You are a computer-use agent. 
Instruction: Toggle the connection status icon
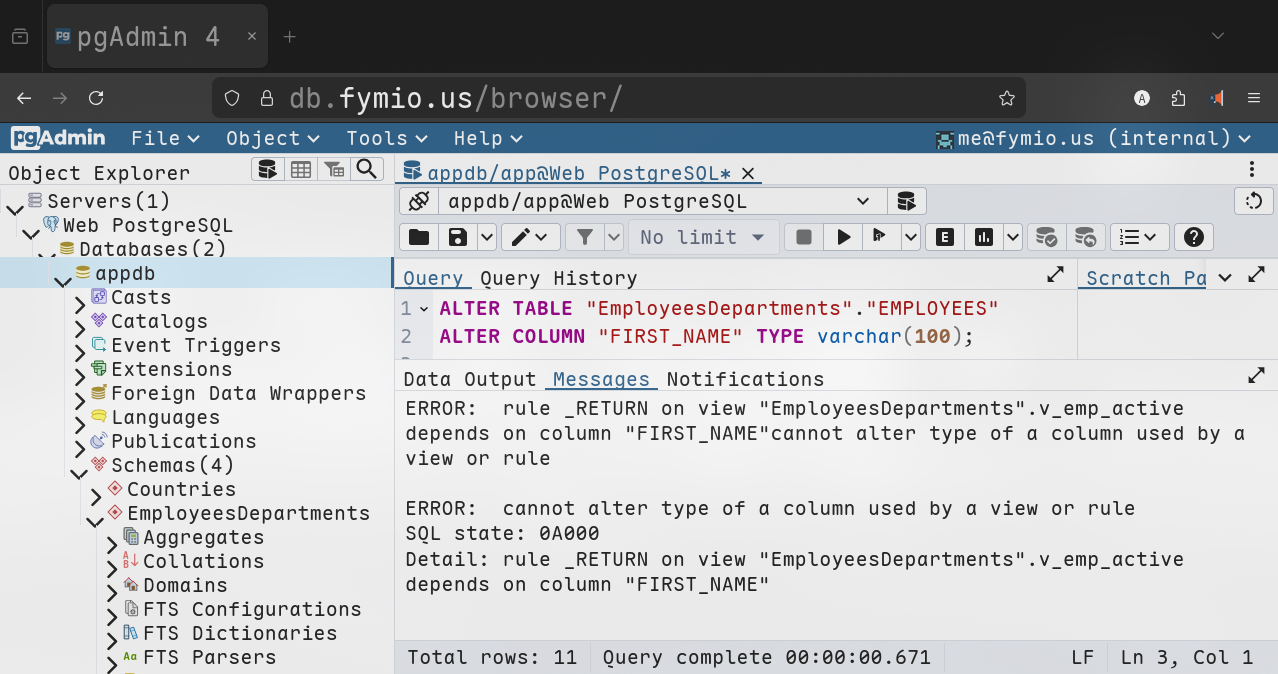(418, 201)
